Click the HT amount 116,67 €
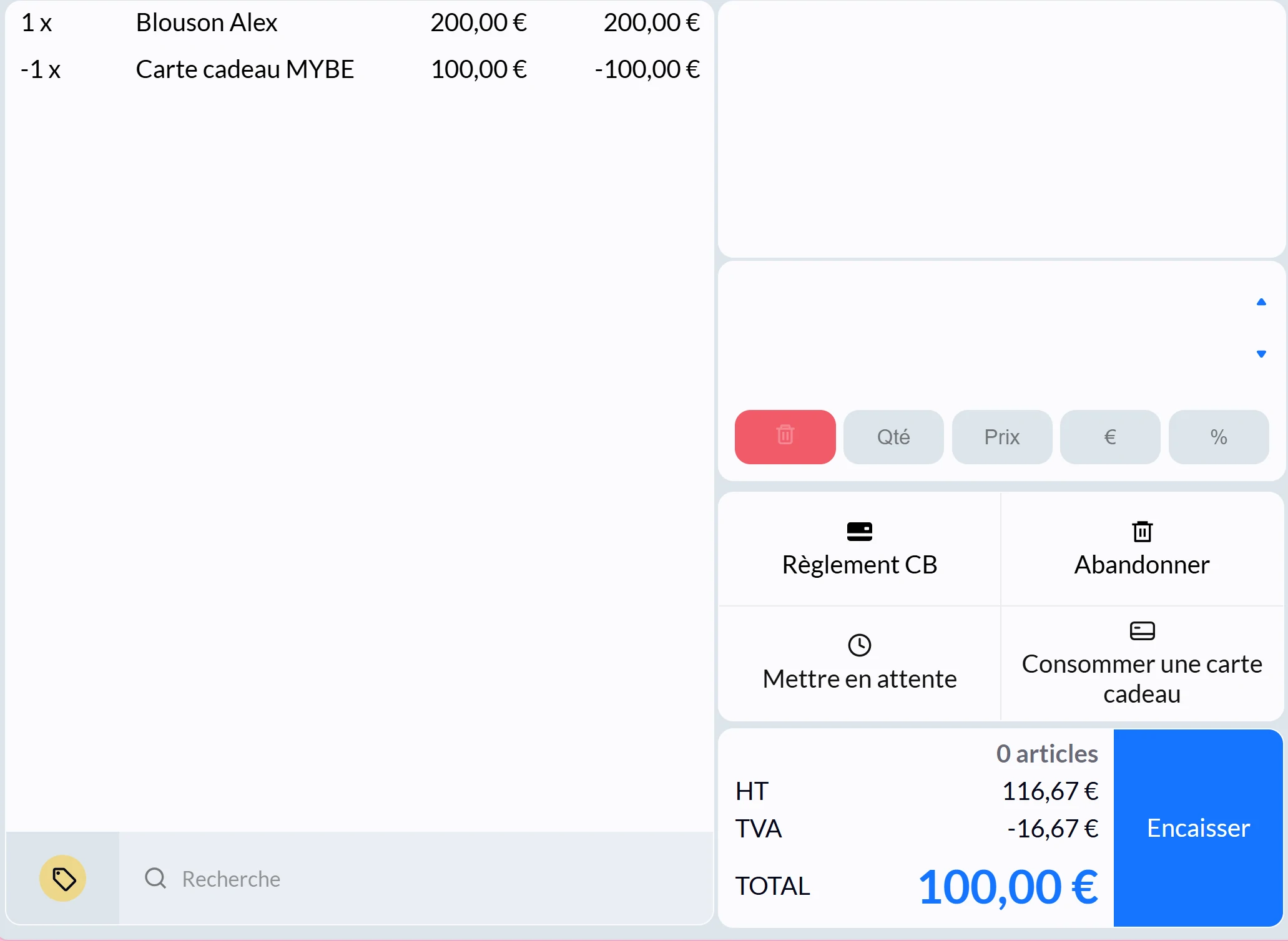This screenshot has height=941, width=1288. click(1050, 791)
